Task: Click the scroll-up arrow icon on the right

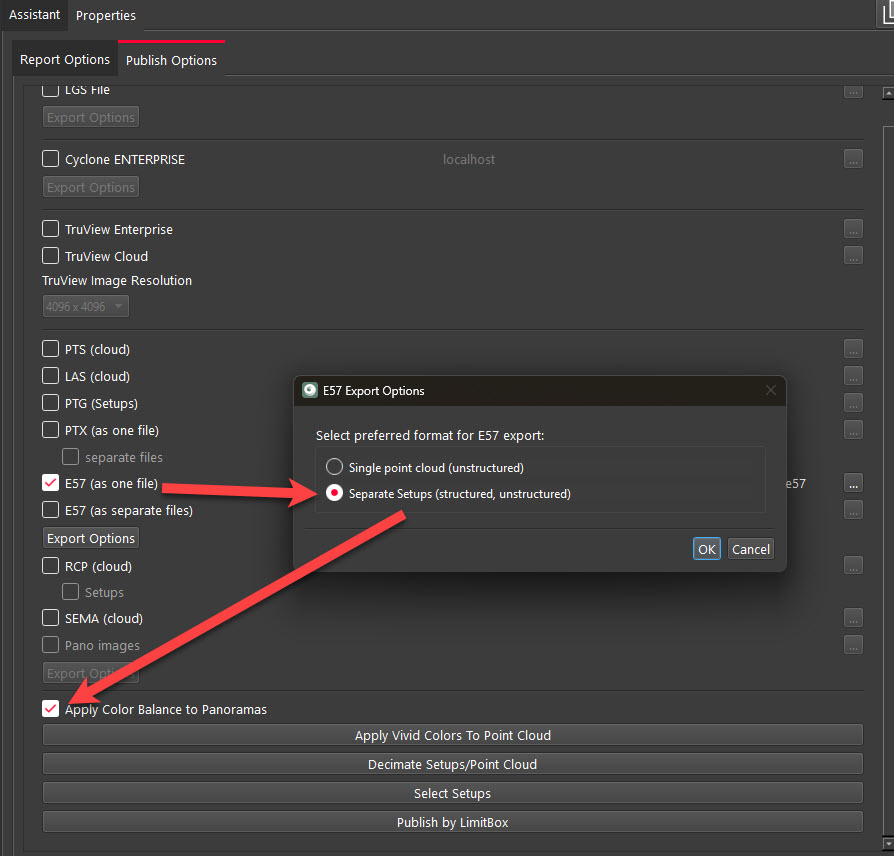Action: (x=886, y=91)
